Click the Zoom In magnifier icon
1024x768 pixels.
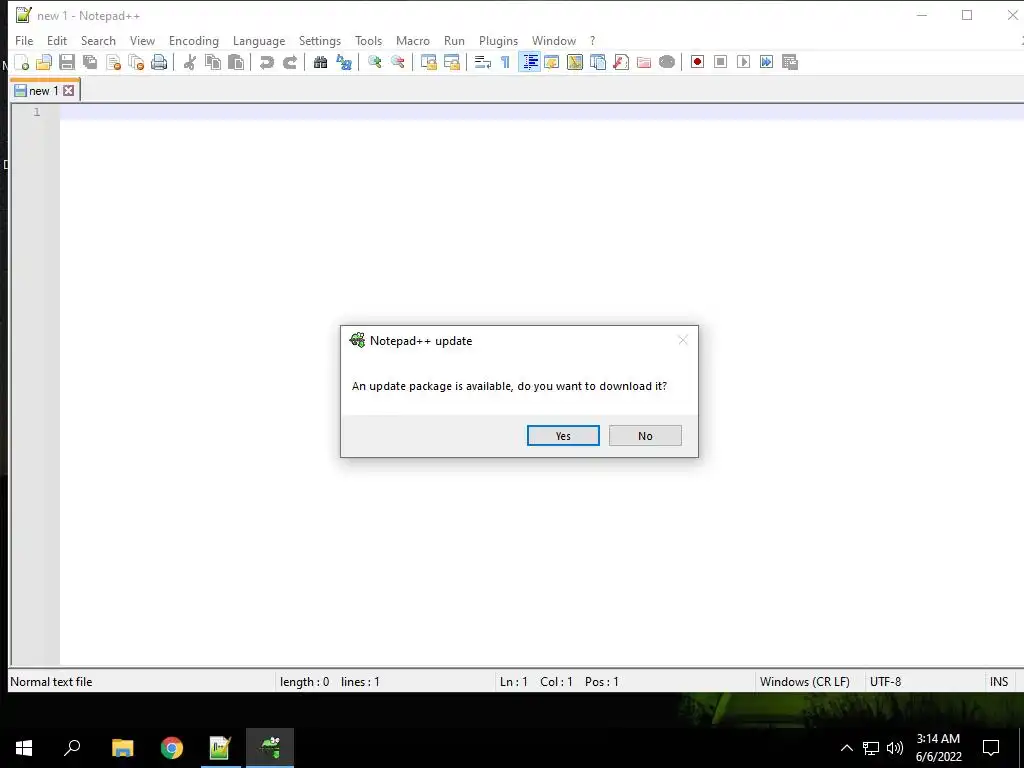point(374,62)
